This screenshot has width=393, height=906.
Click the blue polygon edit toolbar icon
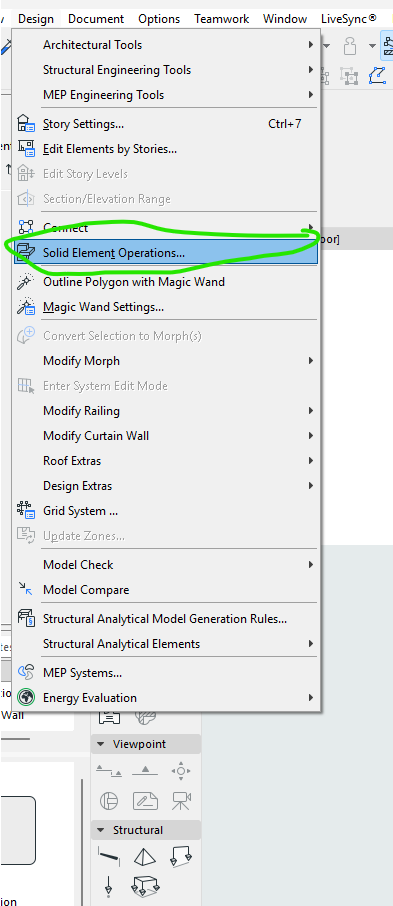tap(377, 75)
